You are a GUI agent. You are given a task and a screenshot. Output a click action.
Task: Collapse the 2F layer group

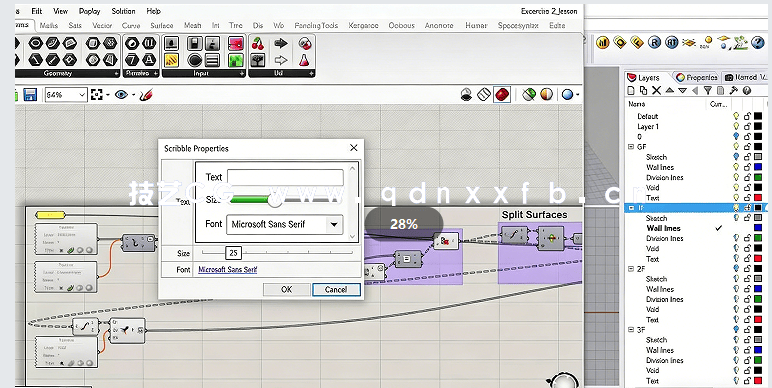(631, 269)
